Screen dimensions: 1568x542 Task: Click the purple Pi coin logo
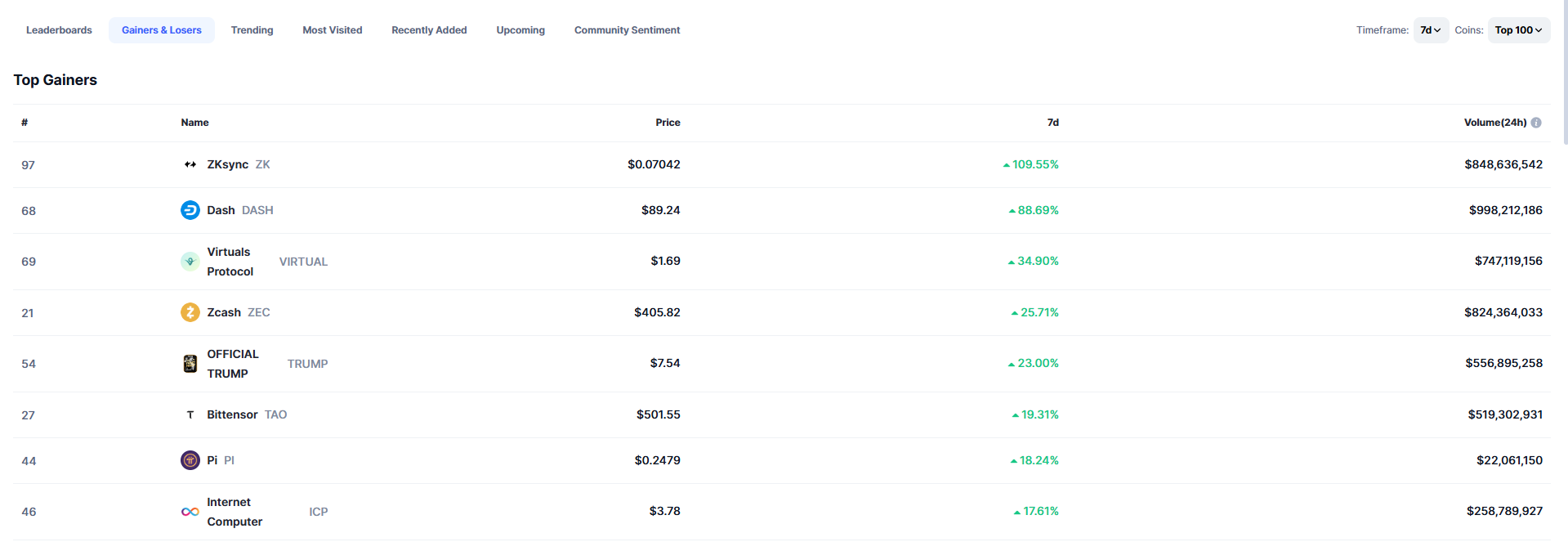point(190,460)
